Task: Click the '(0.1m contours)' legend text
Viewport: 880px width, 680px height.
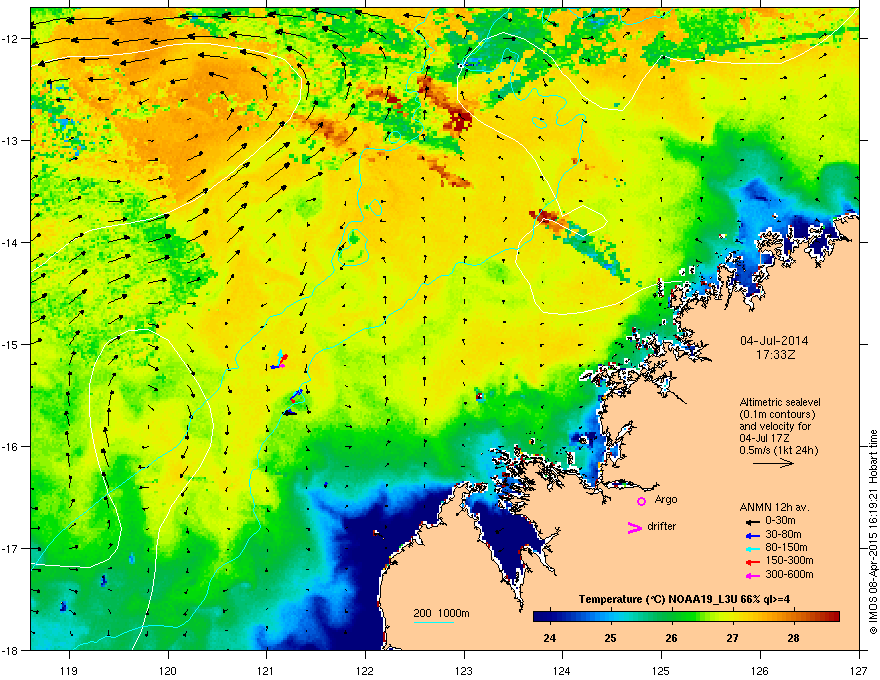Action: (777, 415)
